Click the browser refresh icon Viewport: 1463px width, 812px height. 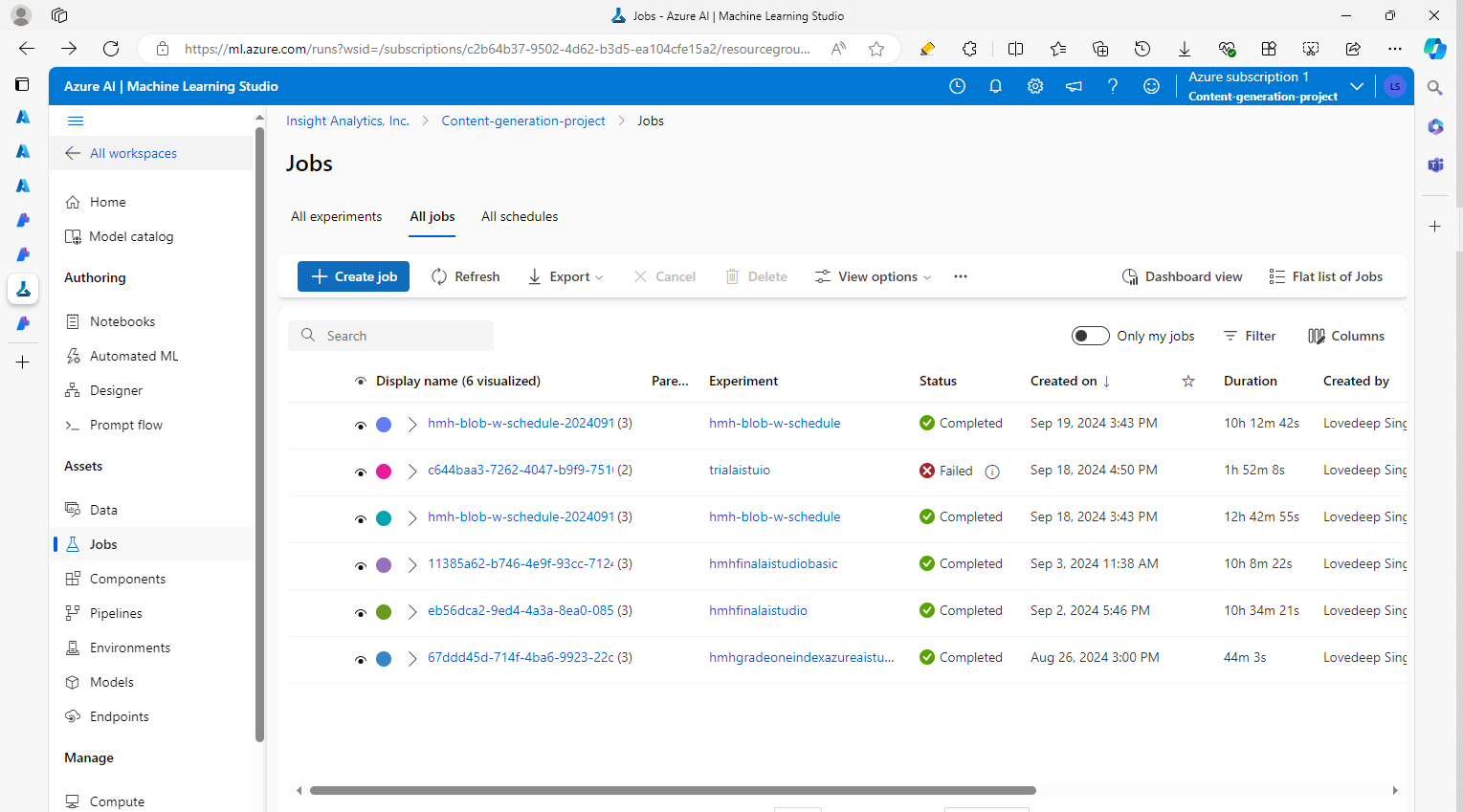click(111, 49)
